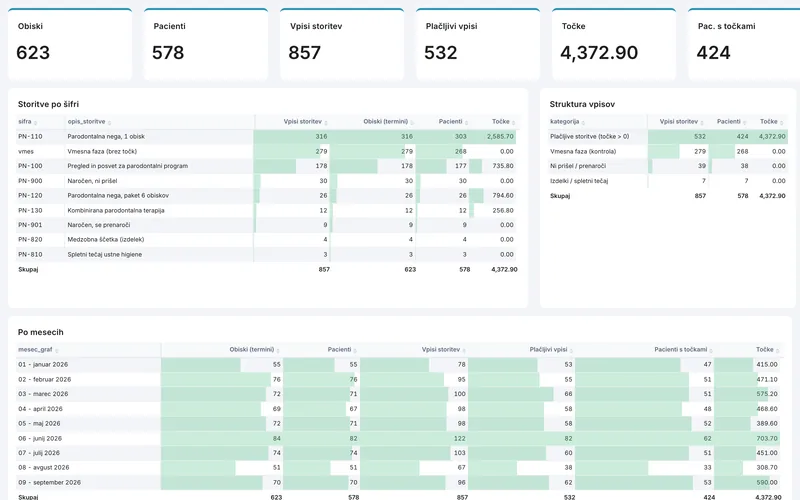Sort Storitve po šifri table by Točke icon
Viewport: 800px width, 500px height.
point(513,123)
